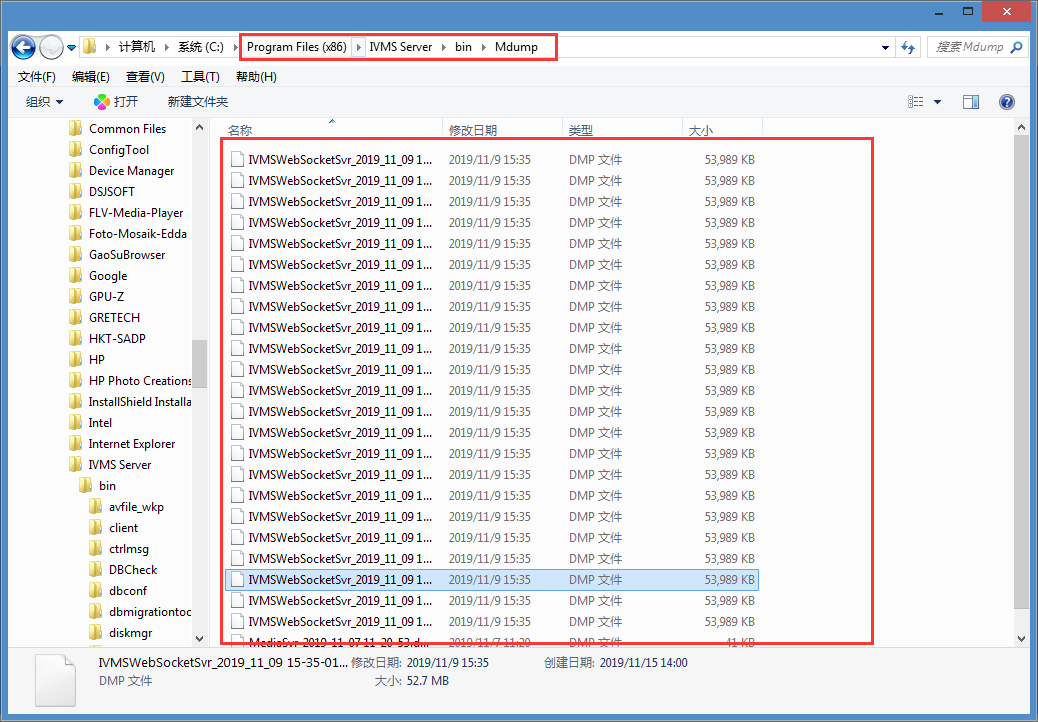Open the 组织 dropdown
The width and height of the screenshot is (1038, 722).
tap(44, 102)
